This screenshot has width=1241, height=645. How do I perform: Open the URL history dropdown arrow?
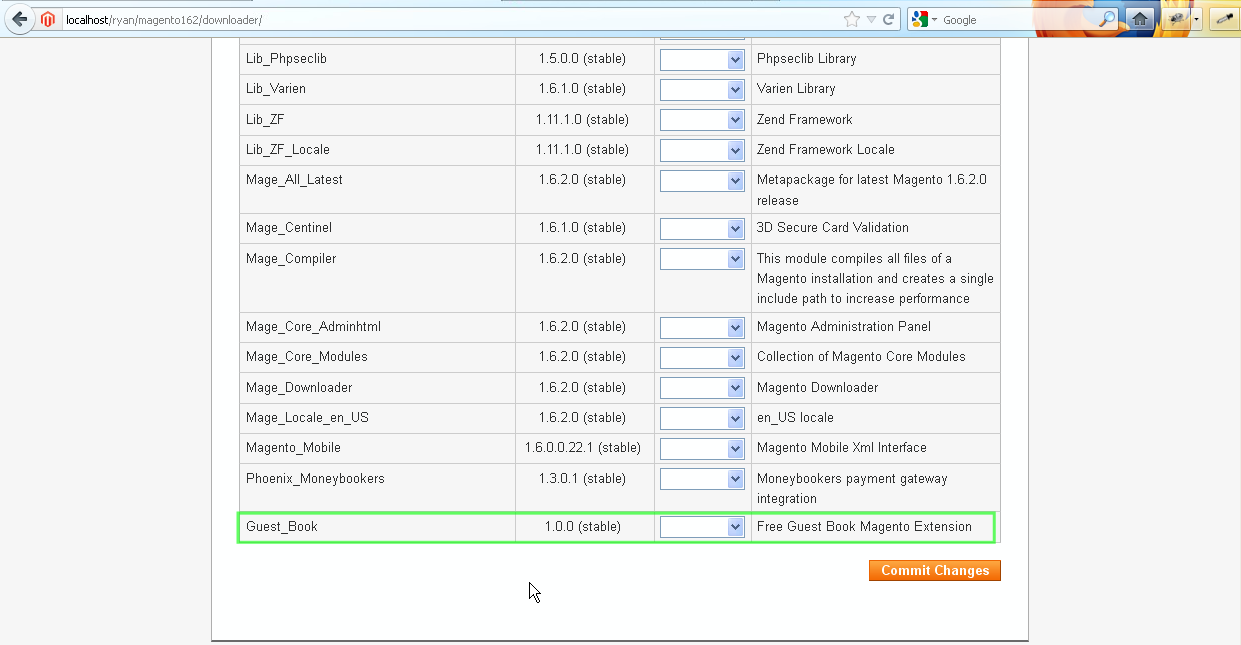(x=871, y=19)
